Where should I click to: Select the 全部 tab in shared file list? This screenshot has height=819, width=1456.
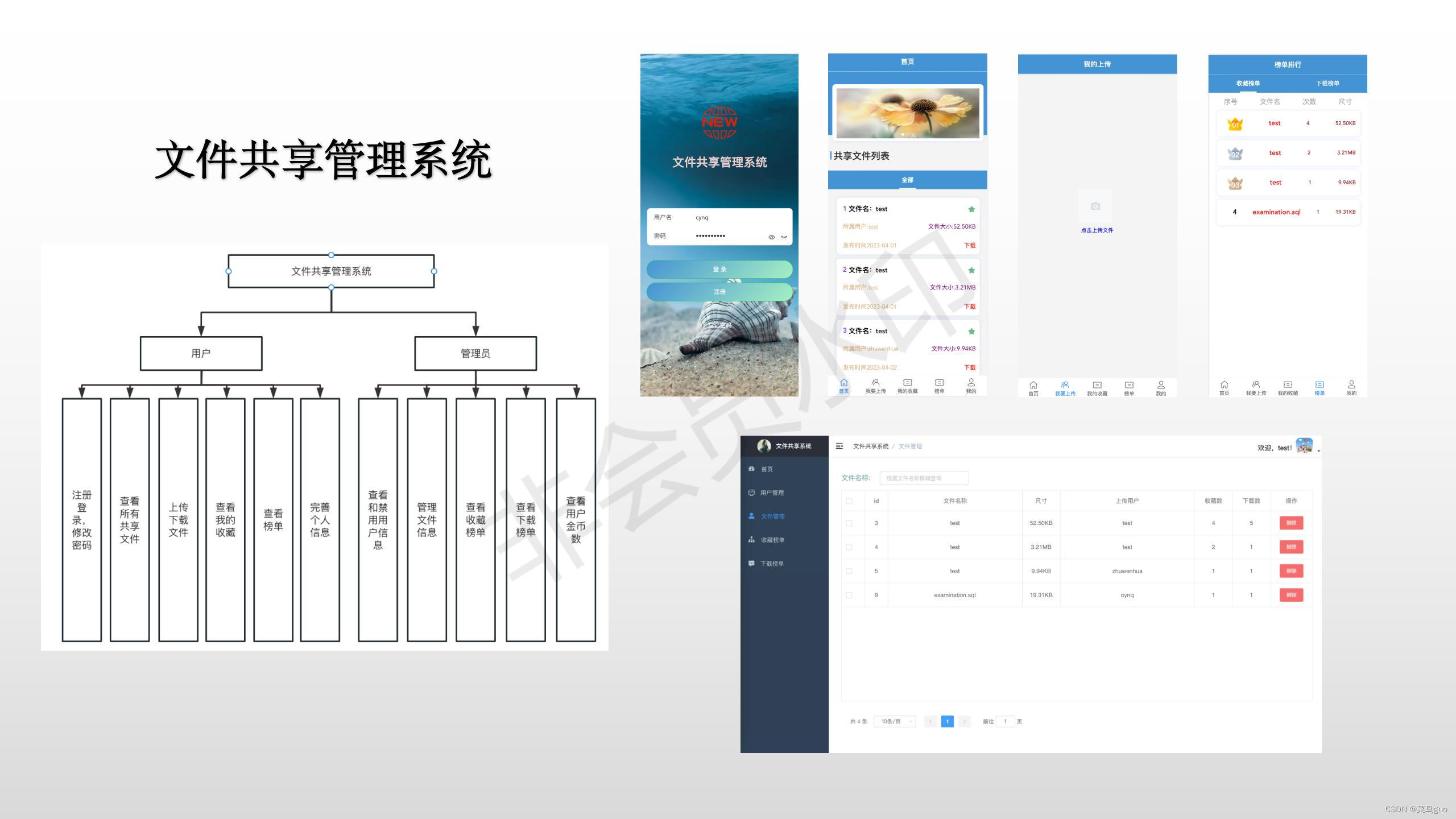907,180
